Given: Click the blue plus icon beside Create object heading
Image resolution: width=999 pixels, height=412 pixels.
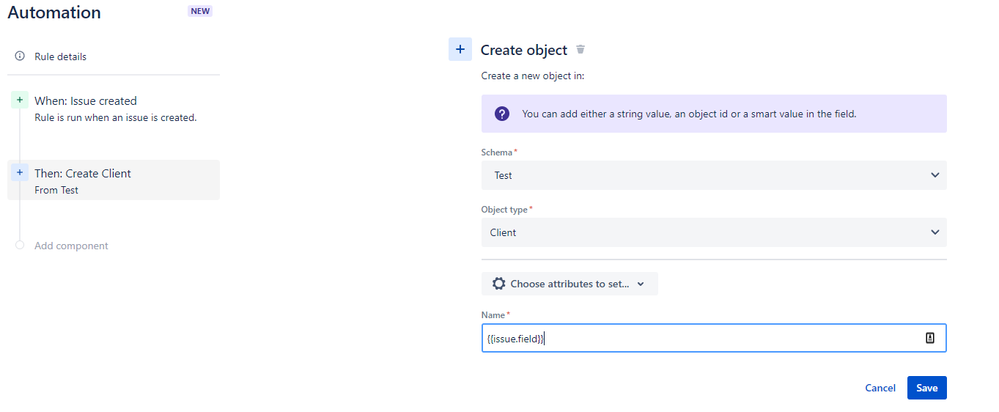Looking at the screenshot, I should coord(459,49).
